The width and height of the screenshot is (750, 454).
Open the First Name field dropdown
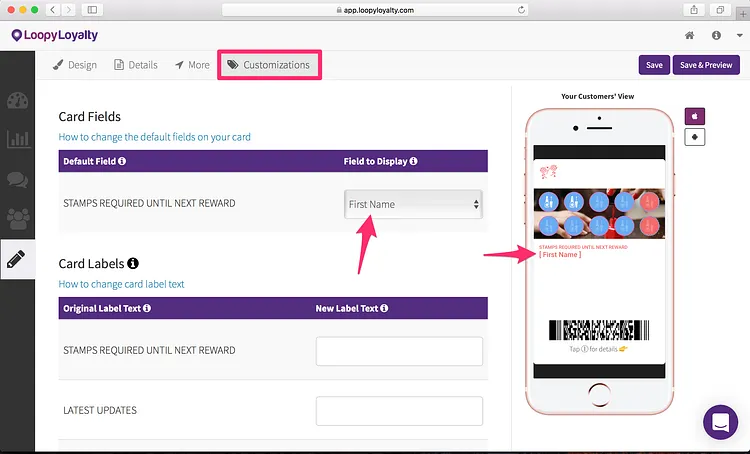click(413, 204)
